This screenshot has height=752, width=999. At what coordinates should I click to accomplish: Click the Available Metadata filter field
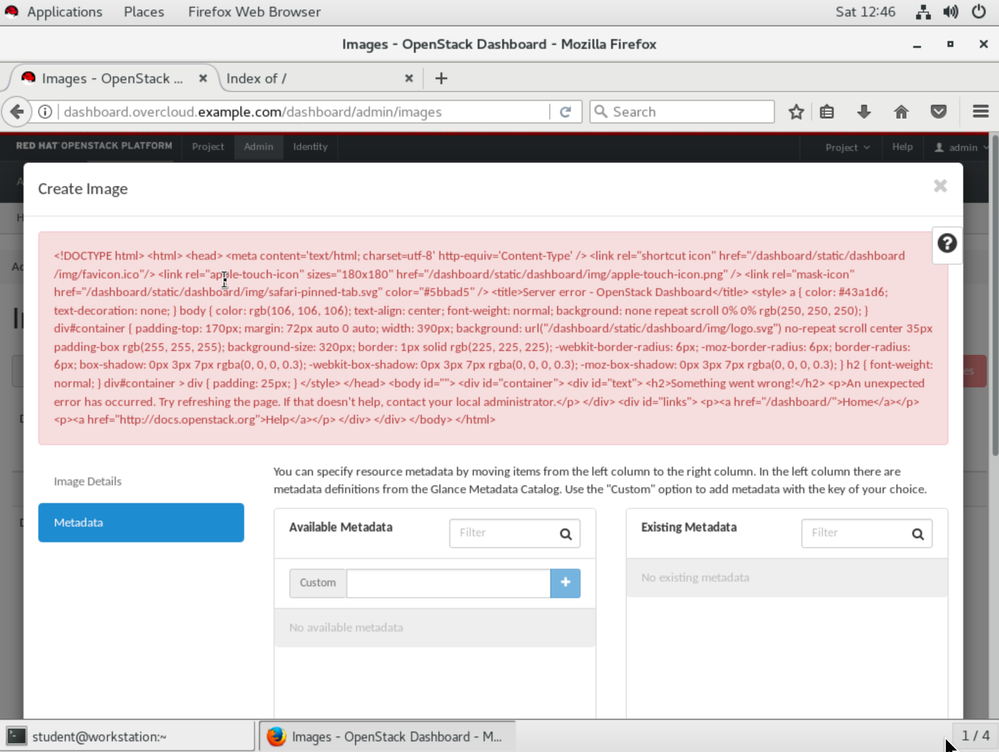(x=504, y=533)
